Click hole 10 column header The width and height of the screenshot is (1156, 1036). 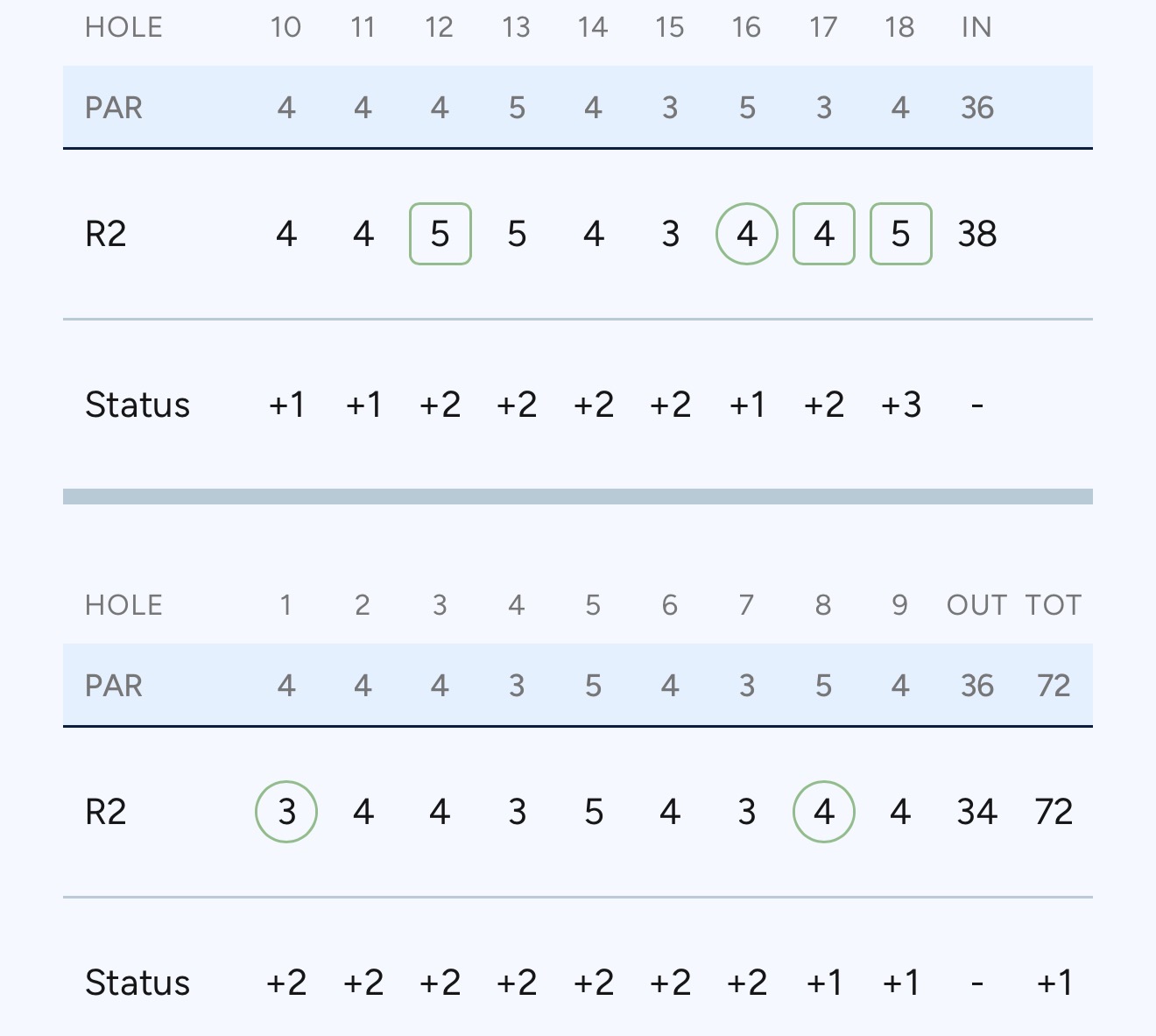285,27
